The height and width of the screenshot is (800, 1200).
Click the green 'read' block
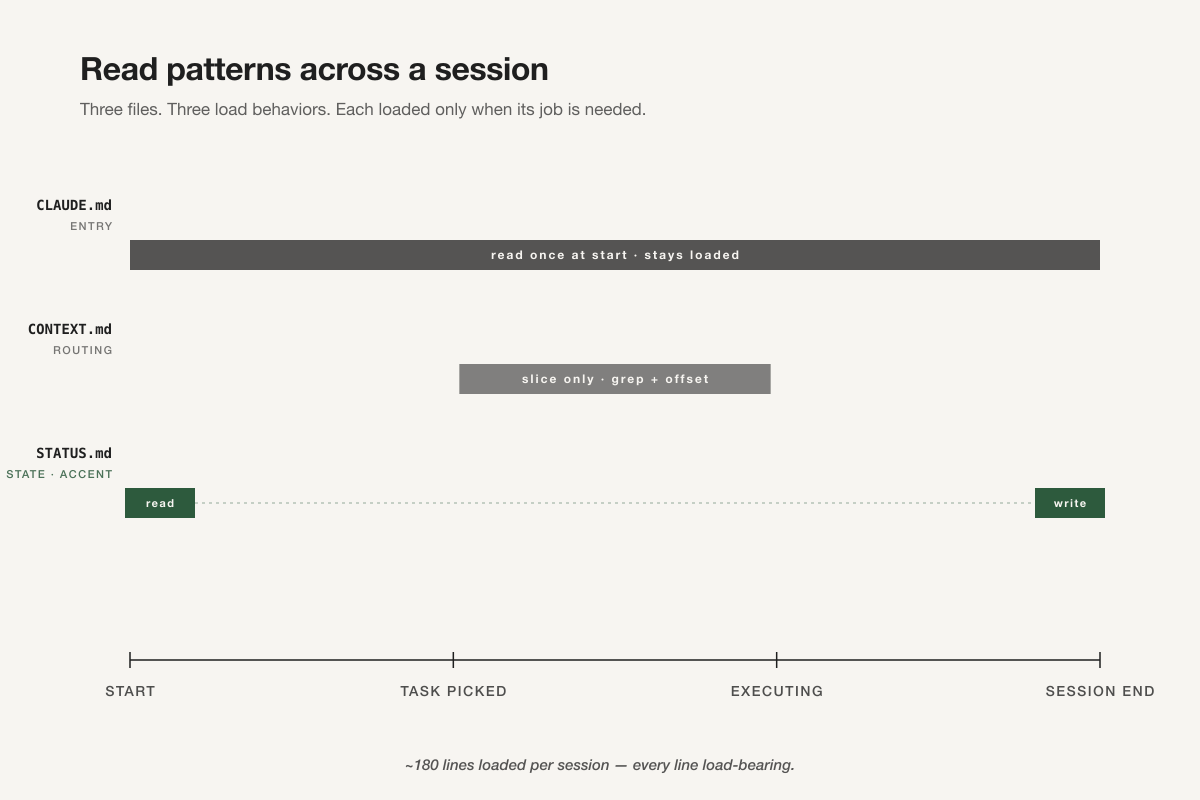tap(160, 503)
